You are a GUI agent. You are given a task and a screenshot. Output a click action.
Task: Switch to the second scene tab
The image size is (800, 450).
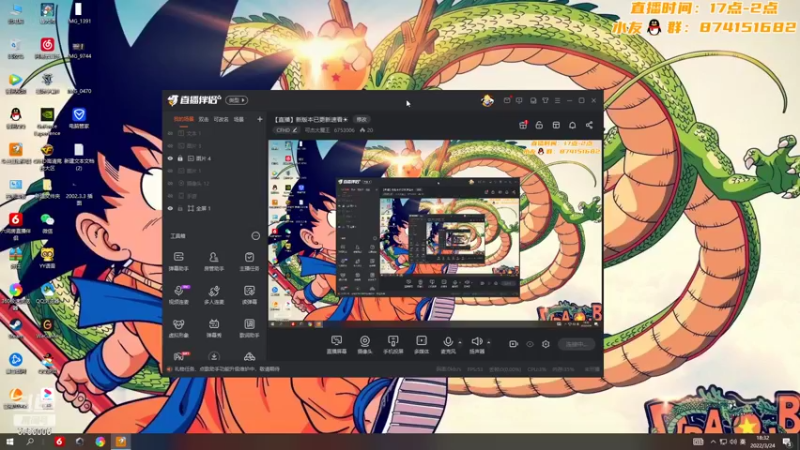point(204,119)
